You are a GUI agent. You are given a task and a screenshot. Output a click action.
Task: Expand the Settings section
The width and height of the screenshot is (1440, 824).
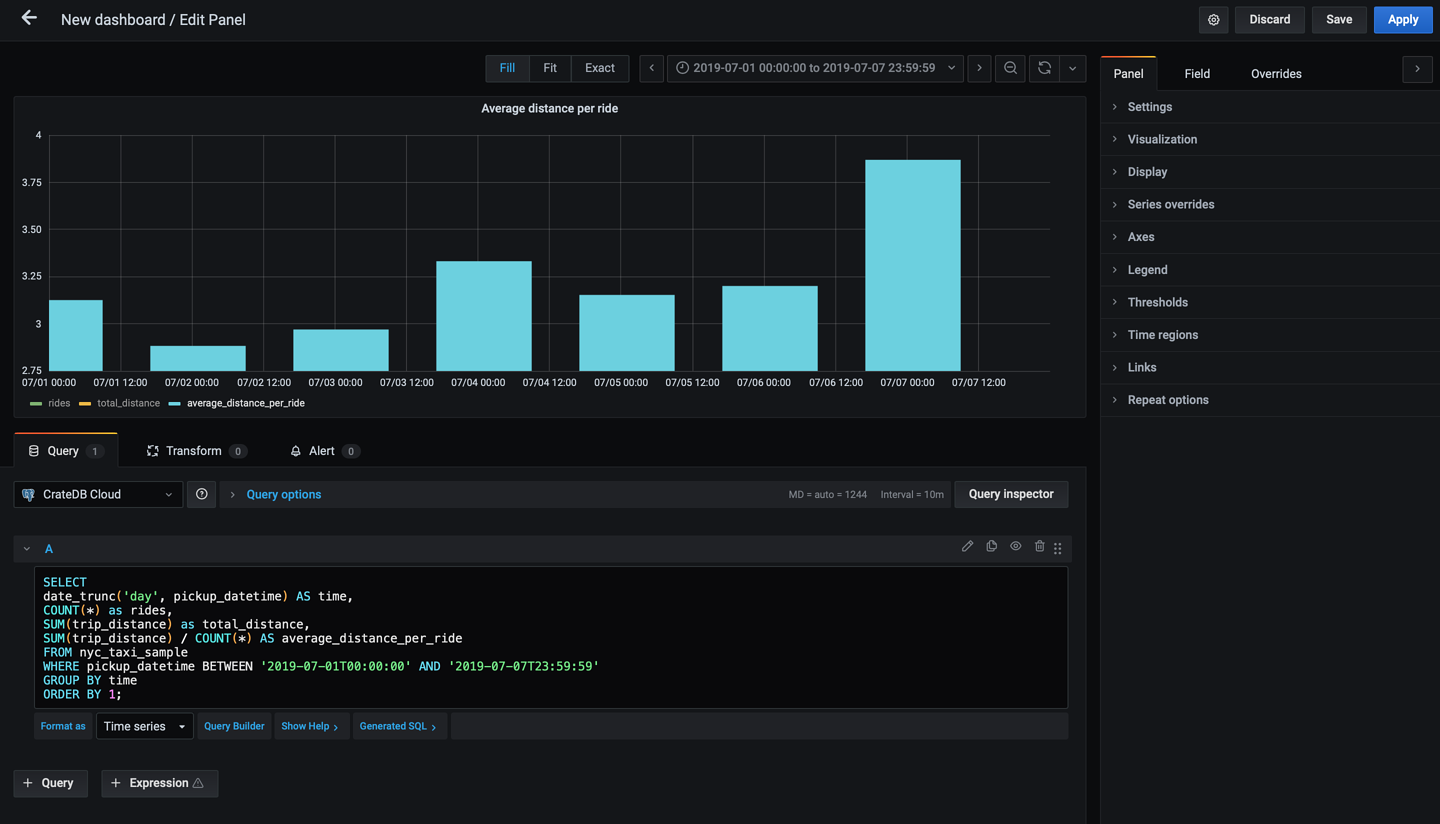(x=1270, y=107)
